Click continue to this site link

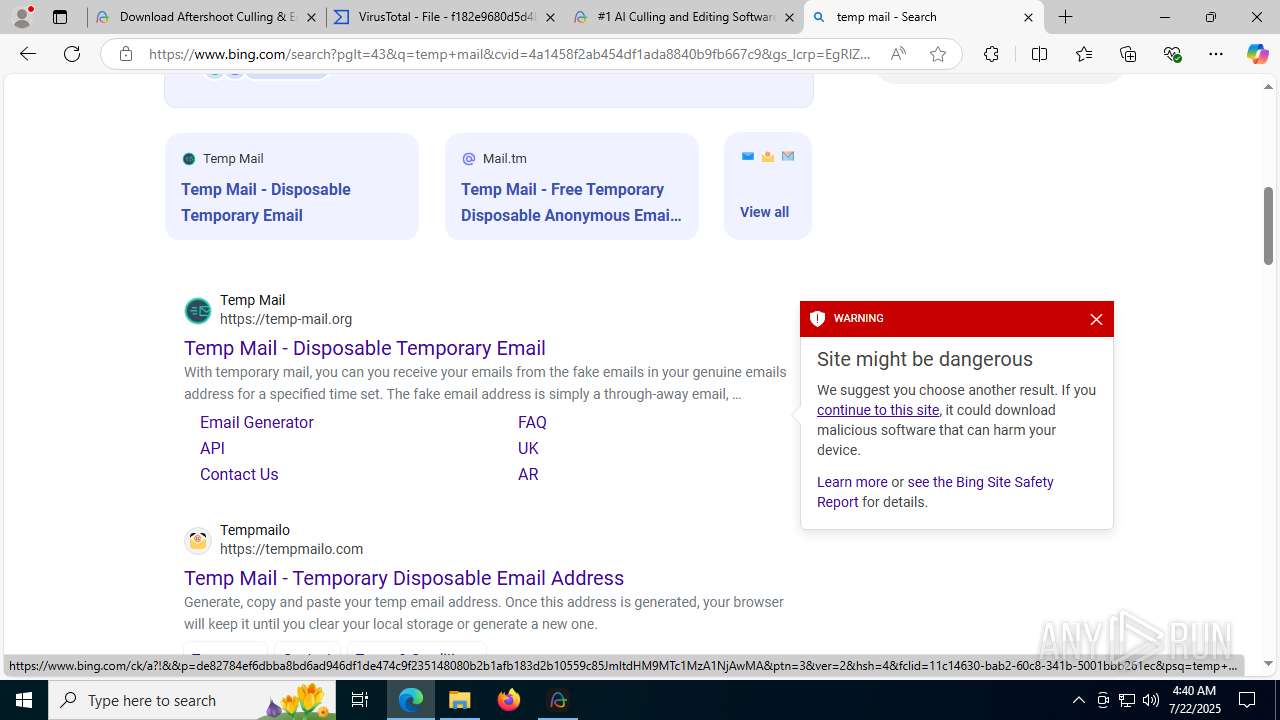coord(878,410)
